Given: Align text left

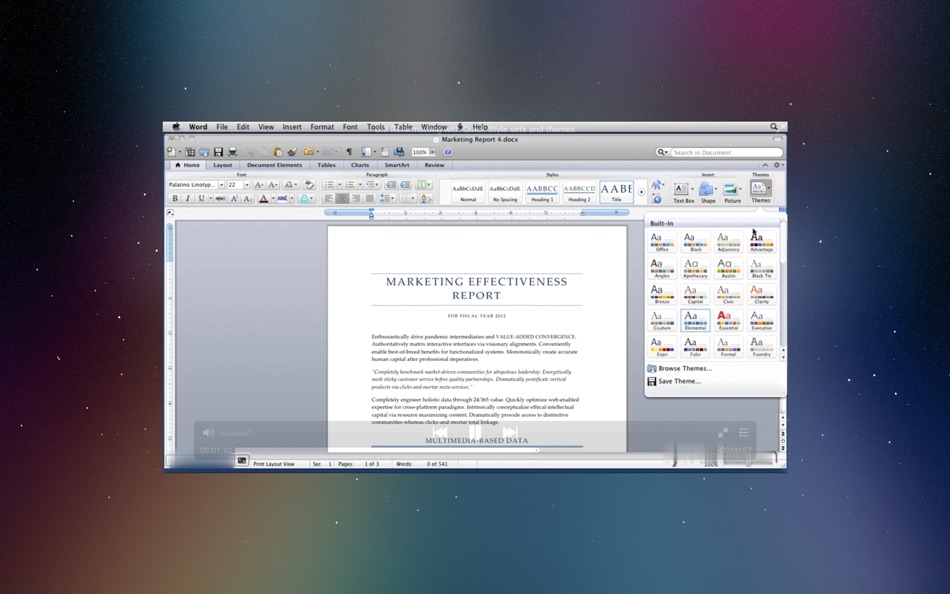Looking at the screenshot, I should [328, 198].
